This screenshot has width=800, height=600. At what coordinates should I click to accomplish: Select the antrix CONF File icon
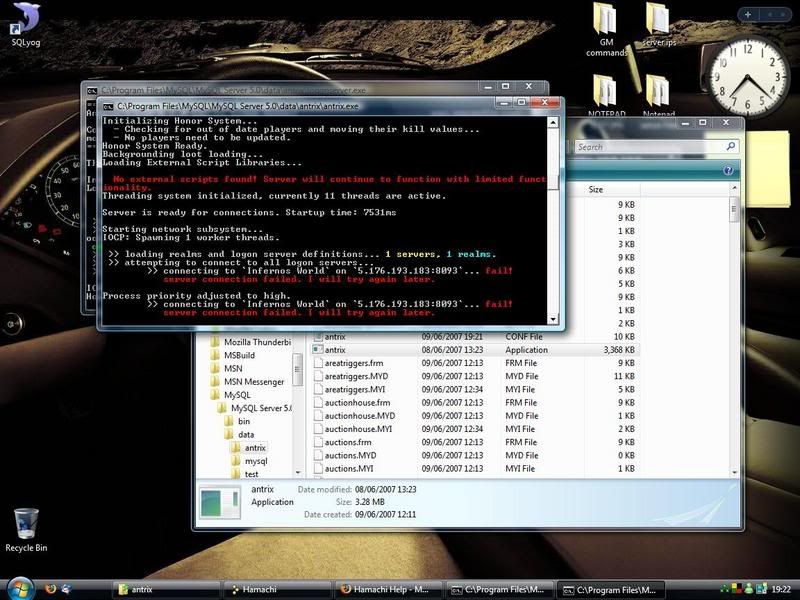[x=317, y=337]
